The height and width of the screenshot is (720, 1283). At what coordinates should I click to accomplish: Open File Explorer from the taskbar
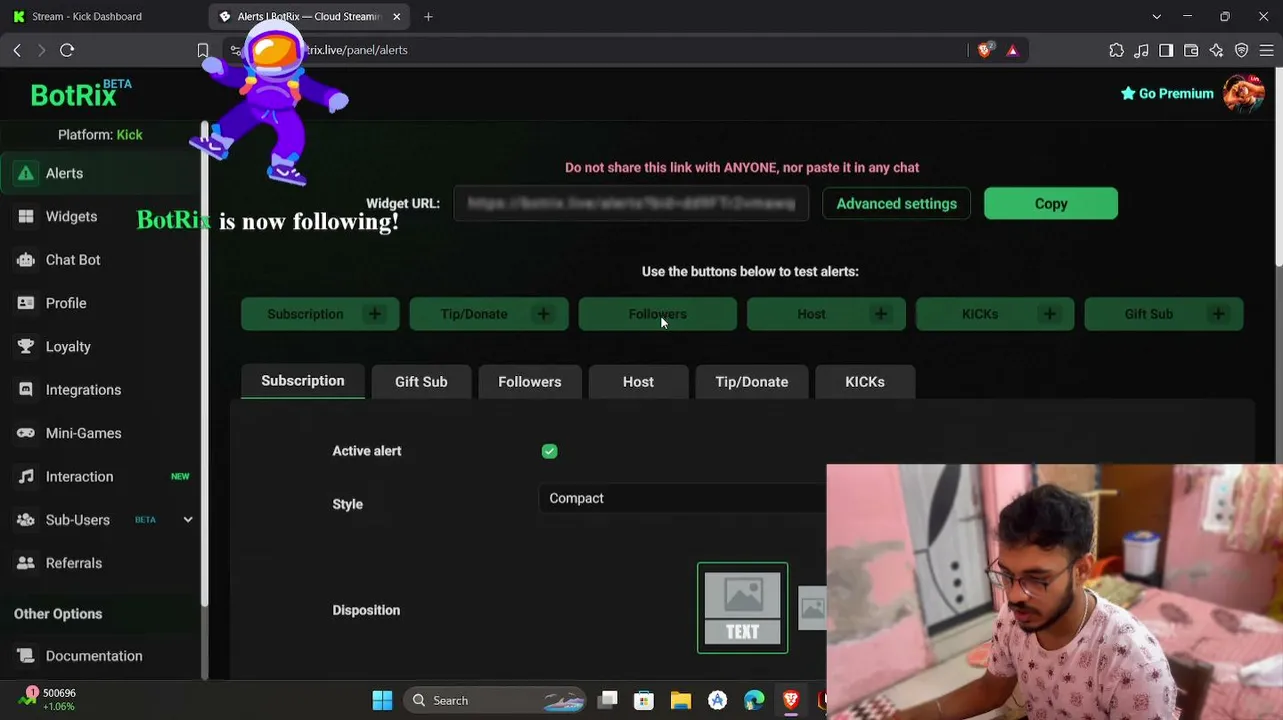(x=681, y=700)
